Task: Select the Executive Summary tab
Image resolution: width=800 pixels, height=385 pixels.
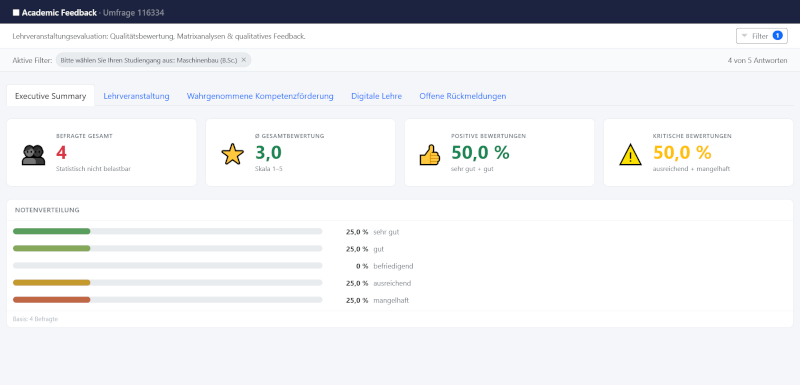Action: [51, 96]
